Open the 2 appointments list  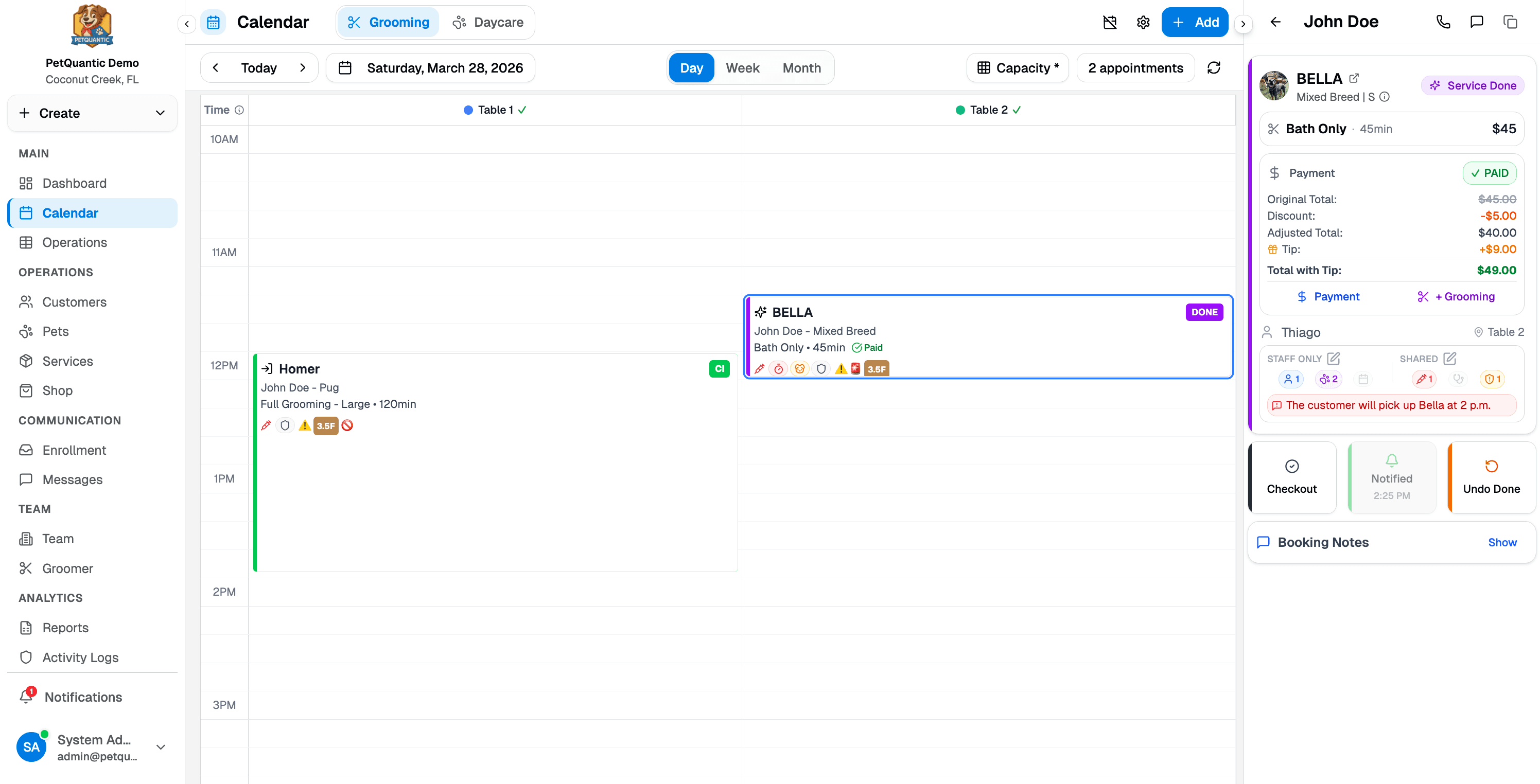[x=1135, y=67]
